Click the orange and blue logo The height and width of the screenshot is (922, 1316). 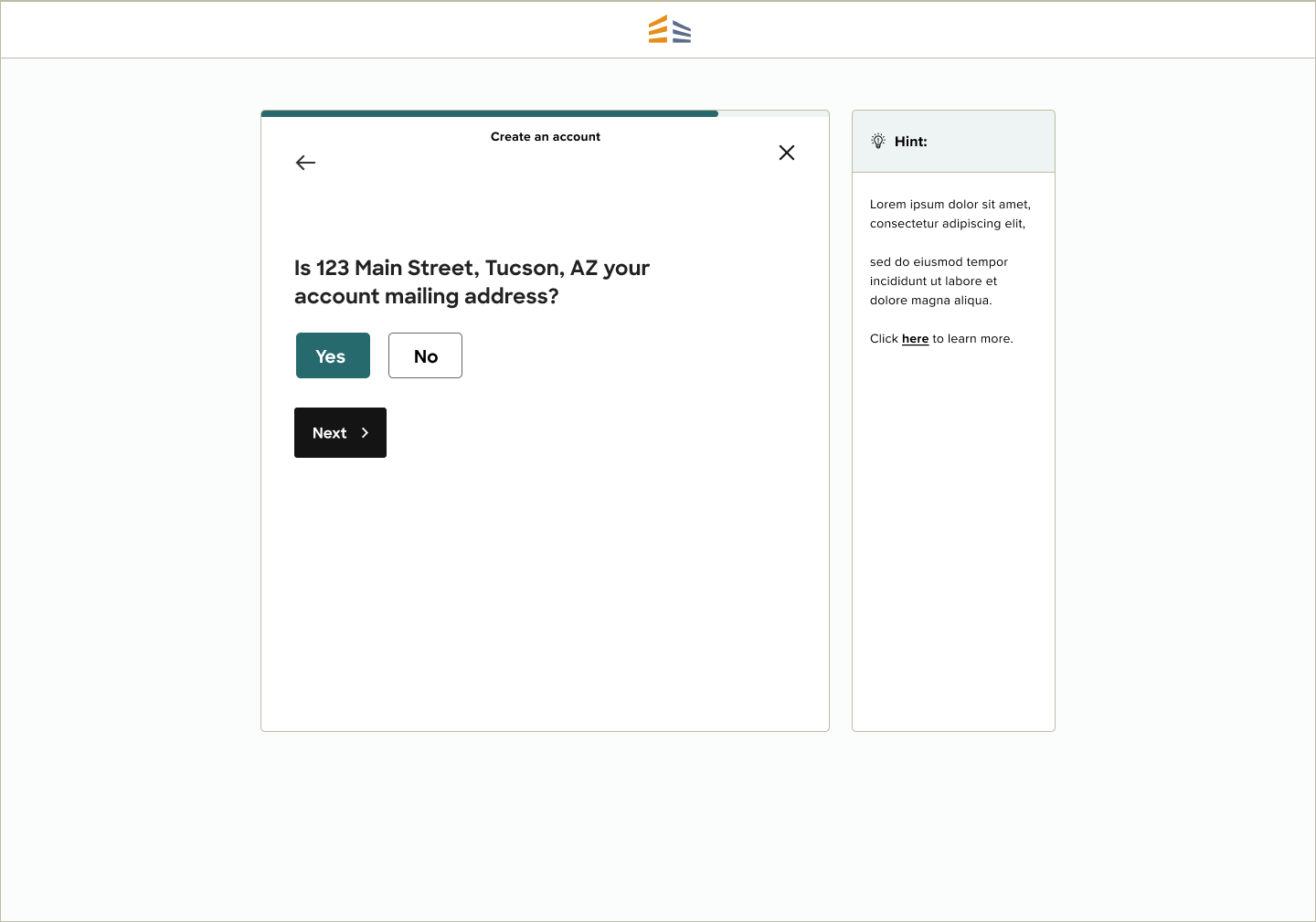670,29
